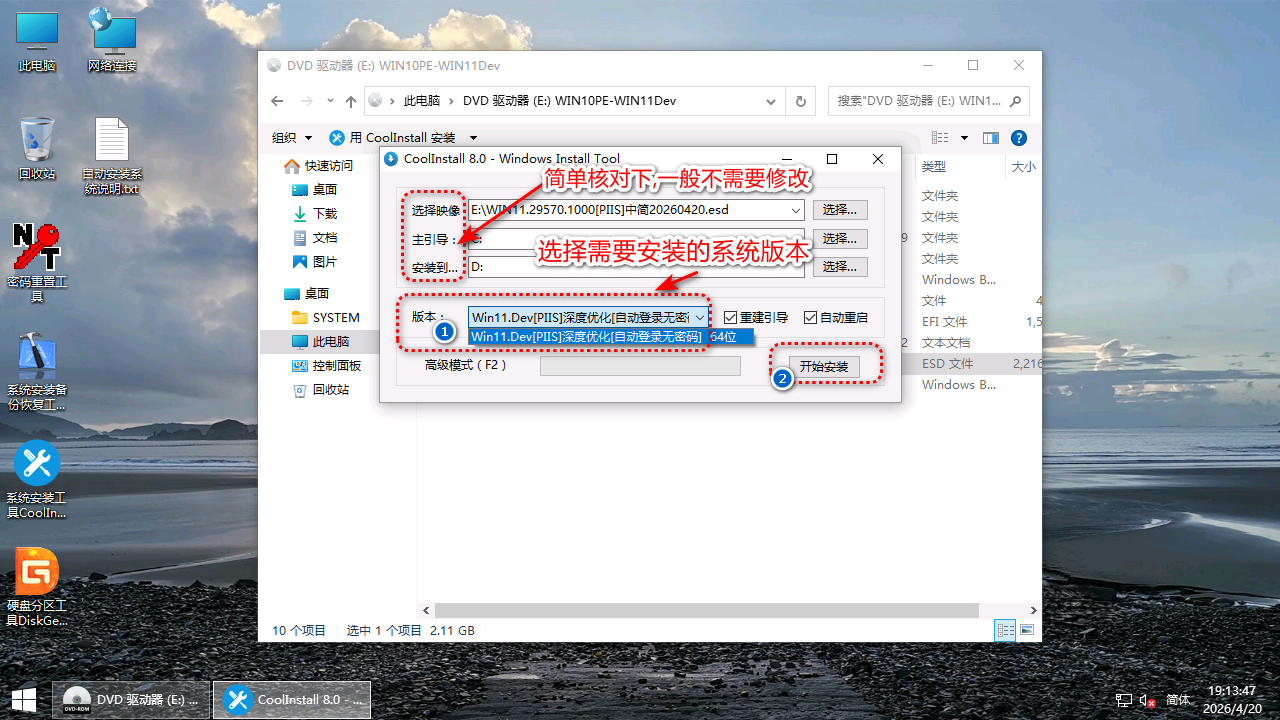Click the Explorer horizontal scrollbar
Image resolution: width=1280 pixels, height=720 pixels.
pos(706,610)
